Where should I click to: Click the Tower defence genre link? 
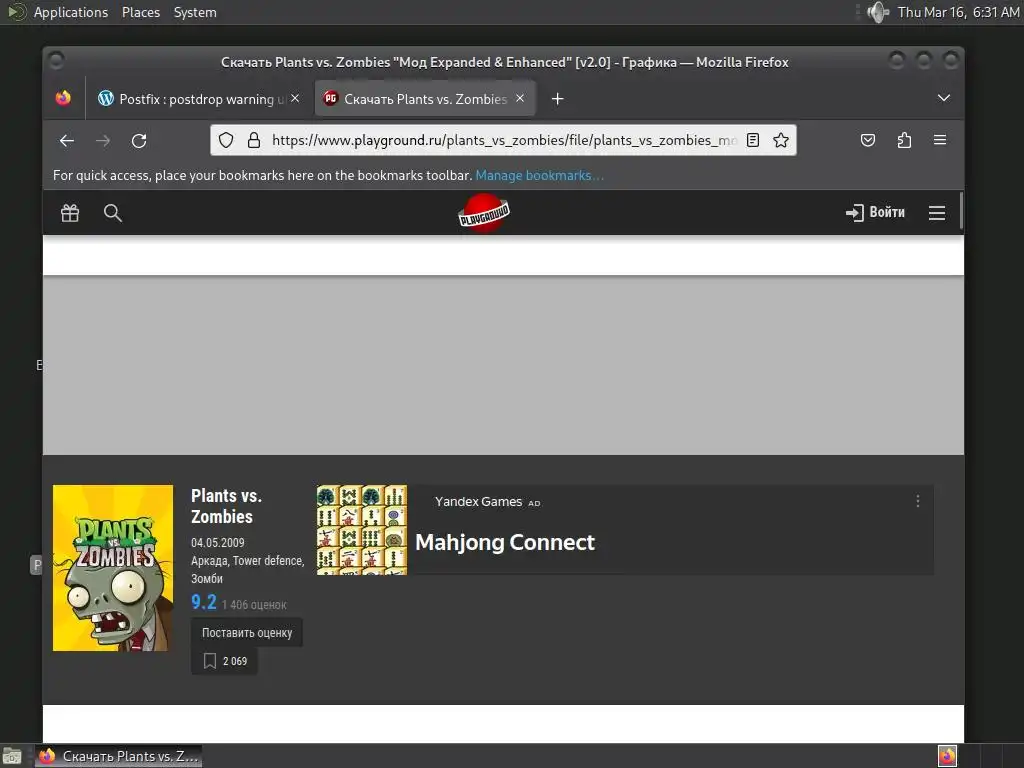268,561
